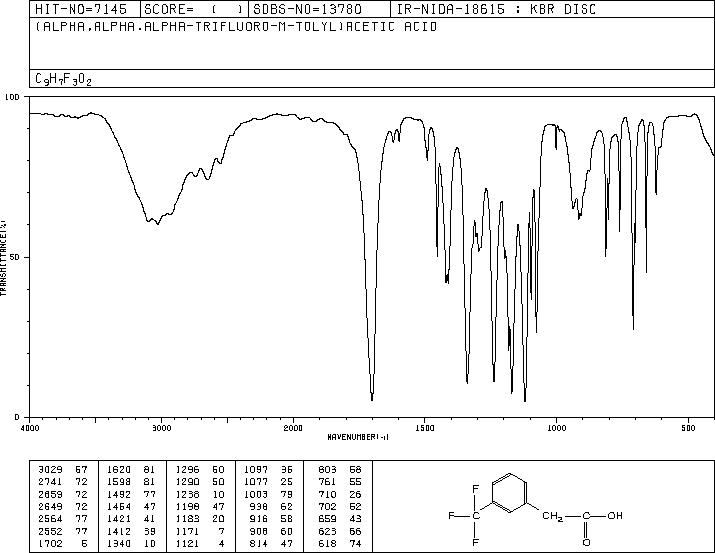The height and width of the screenshot is (553, 715).
Task: Click peak table entry 2564
Action: [50, 519]
